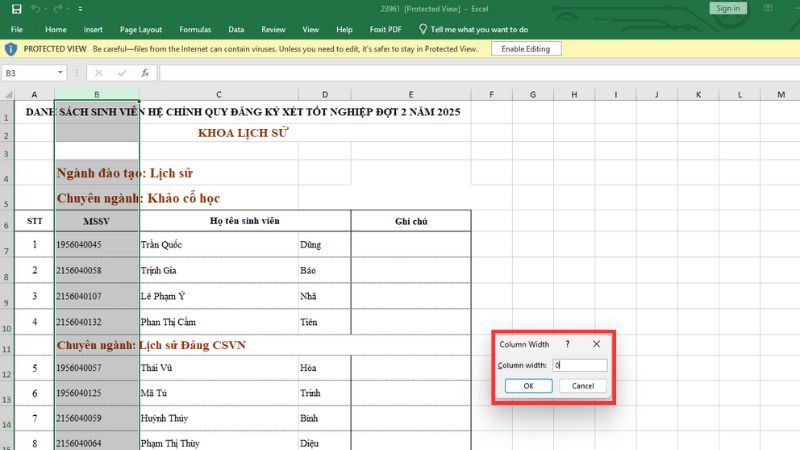
Task: Click the formula bar Enter checkmark icon
Action: click(x=121, y=73)
